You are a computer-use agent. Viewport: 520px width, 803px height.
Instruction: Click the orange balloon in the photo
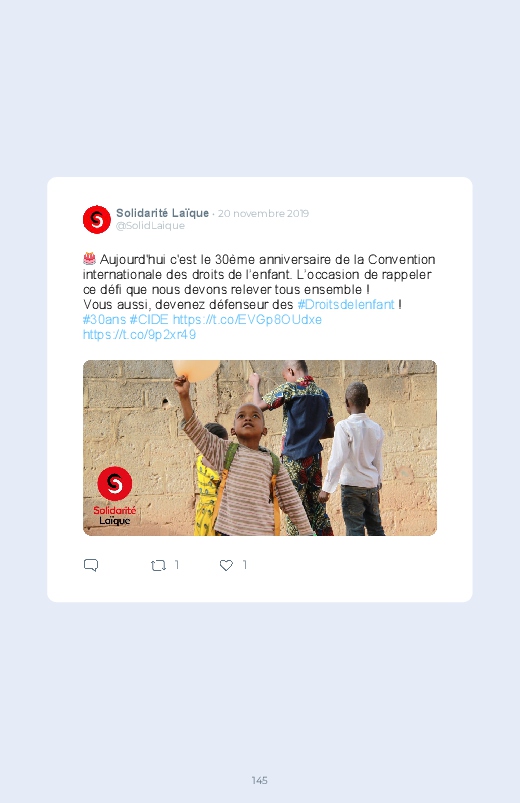point(196,370)
